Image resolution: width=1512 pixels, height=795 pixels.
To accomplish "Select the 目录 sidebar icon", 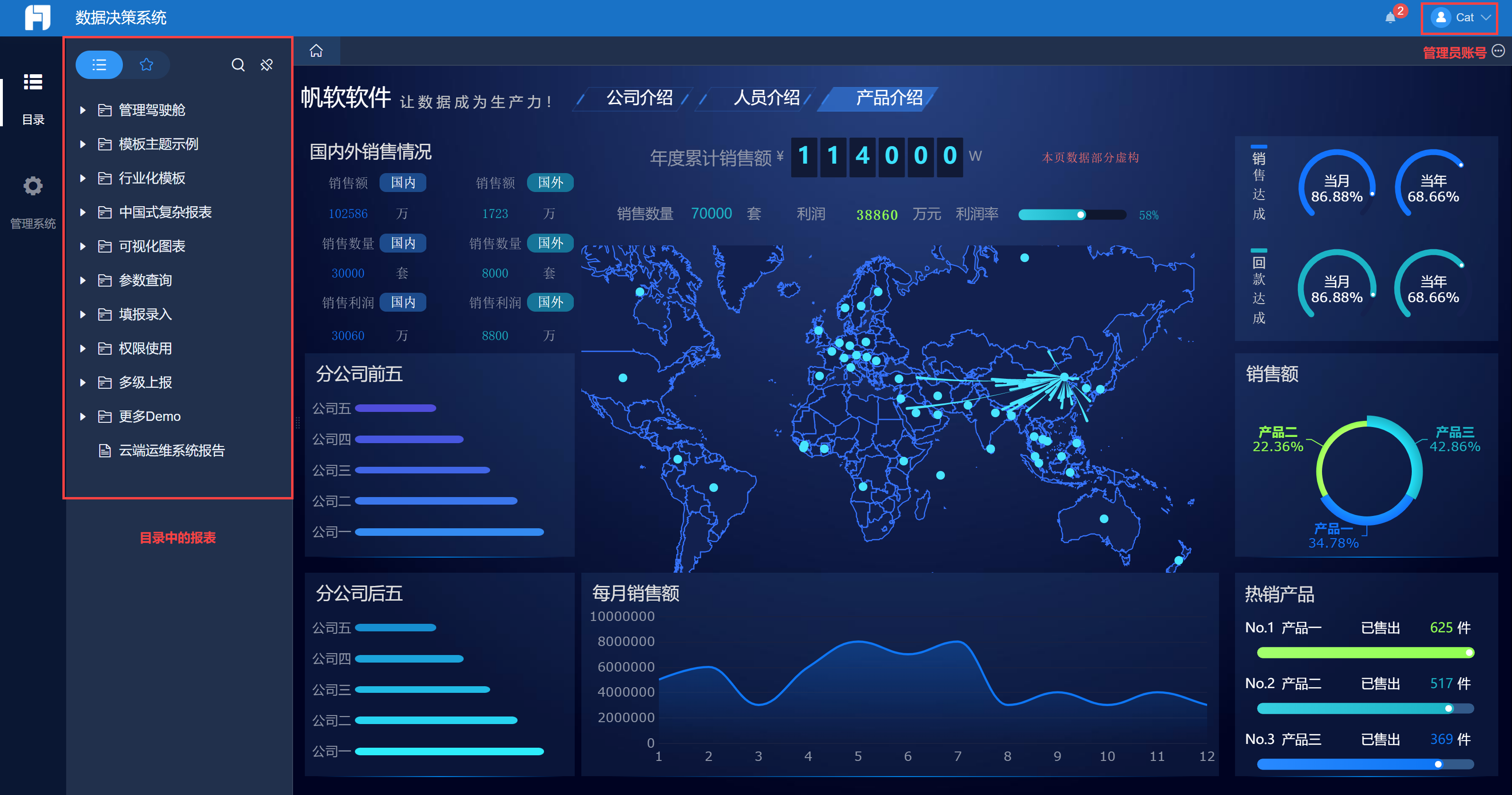I will [33, 83].
